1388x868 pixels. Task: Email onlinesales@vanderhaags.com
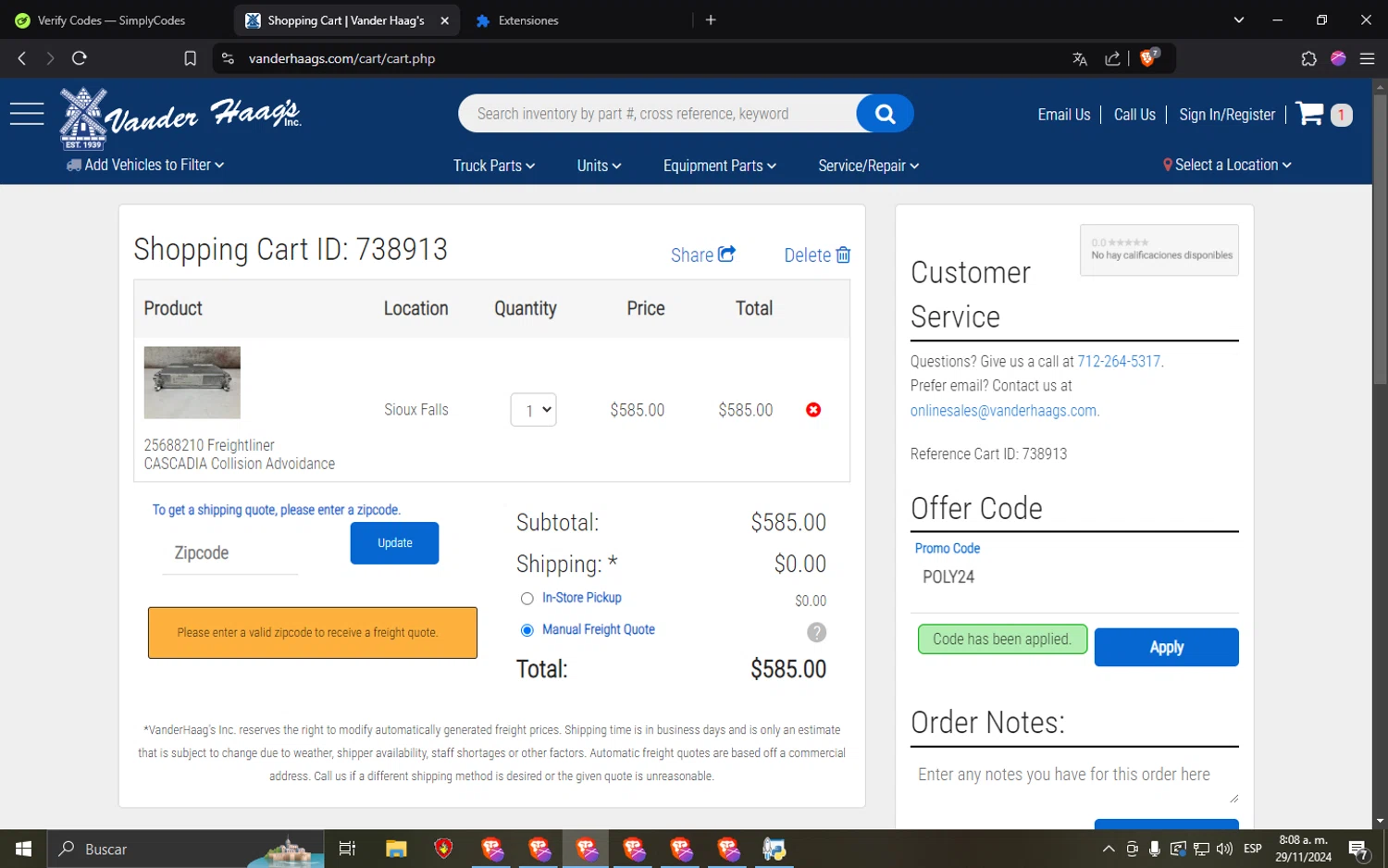tap(1003, 411)
